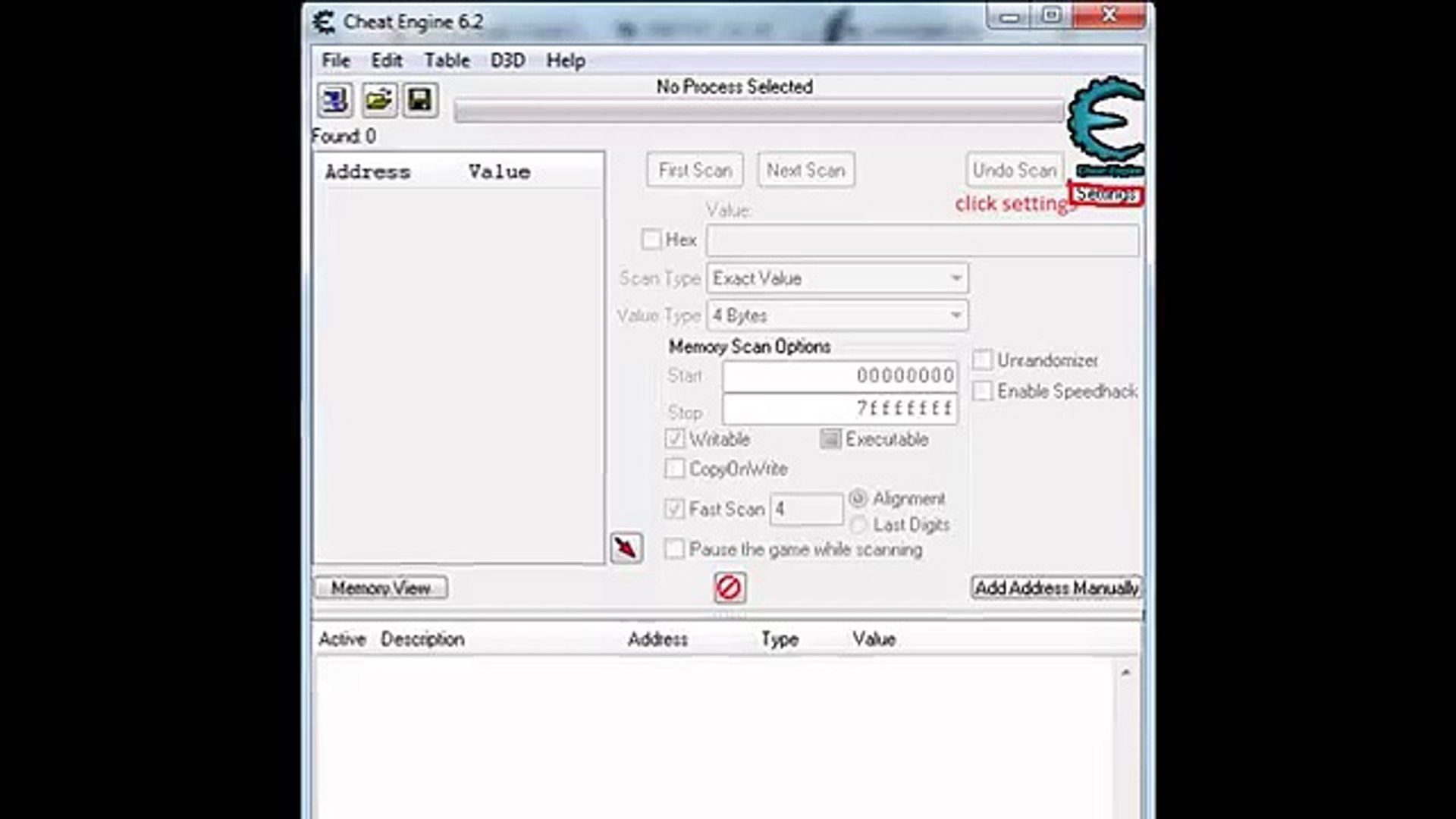Click the open folder load table icon
The image size is (1456, 819).
378,100
